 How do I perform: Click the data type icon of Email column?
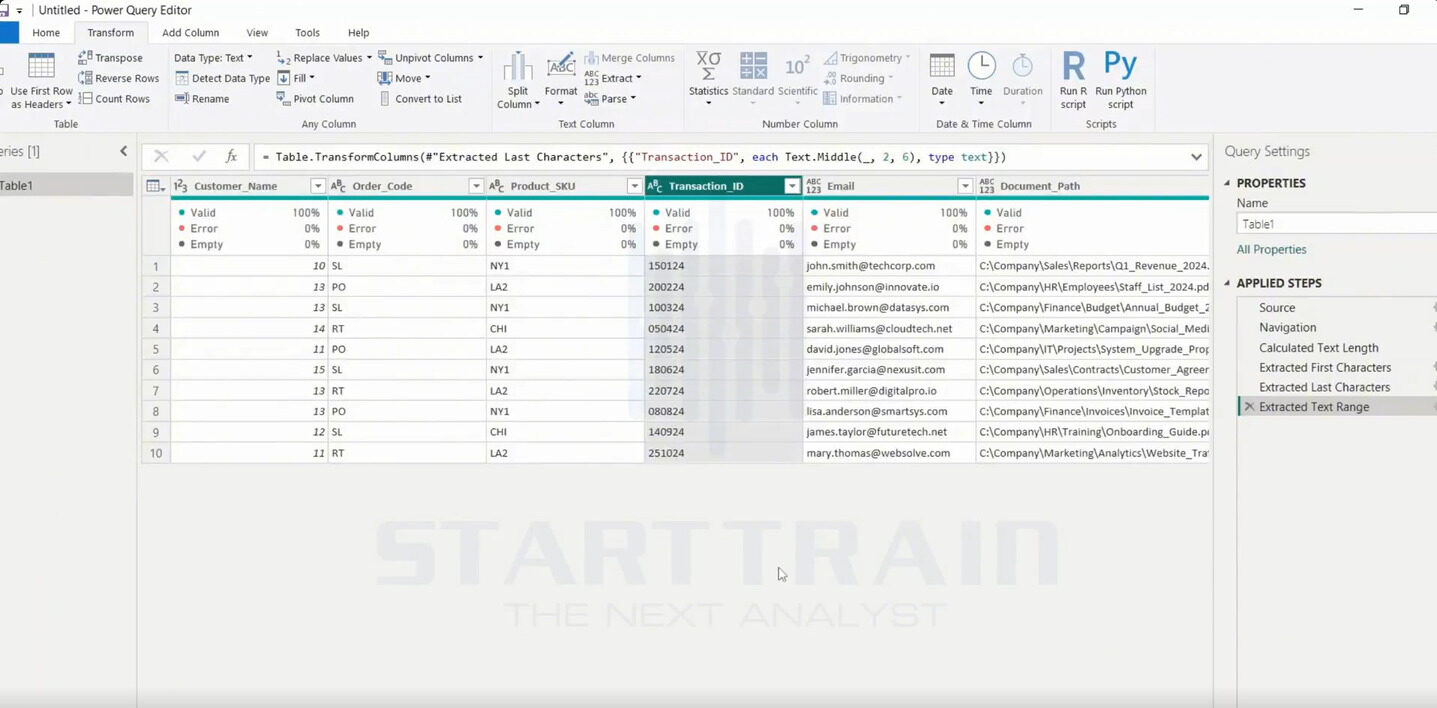[x=814, y=186]
